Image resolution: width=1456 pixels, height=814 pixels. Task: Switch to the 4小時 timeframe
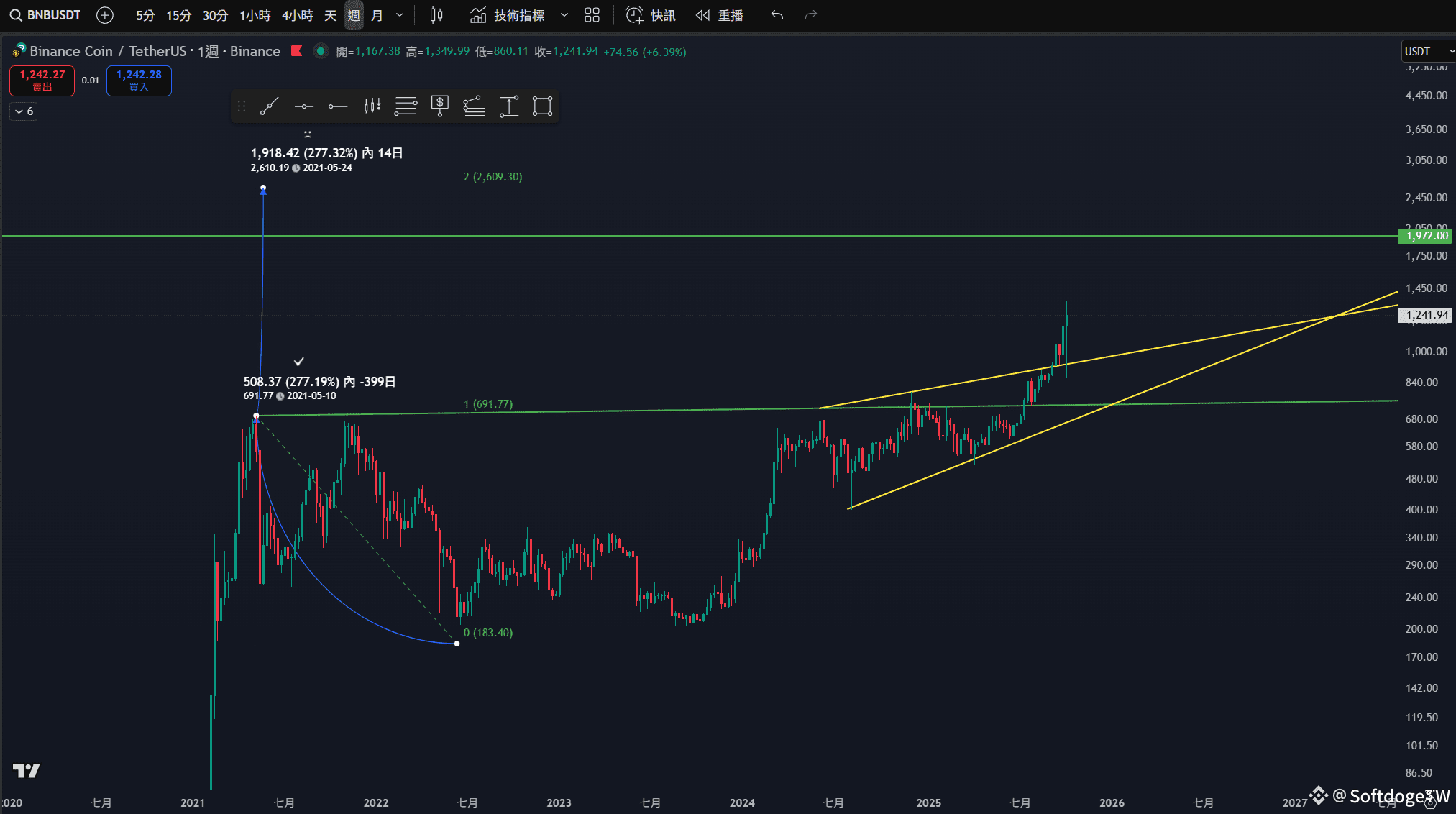297,15
